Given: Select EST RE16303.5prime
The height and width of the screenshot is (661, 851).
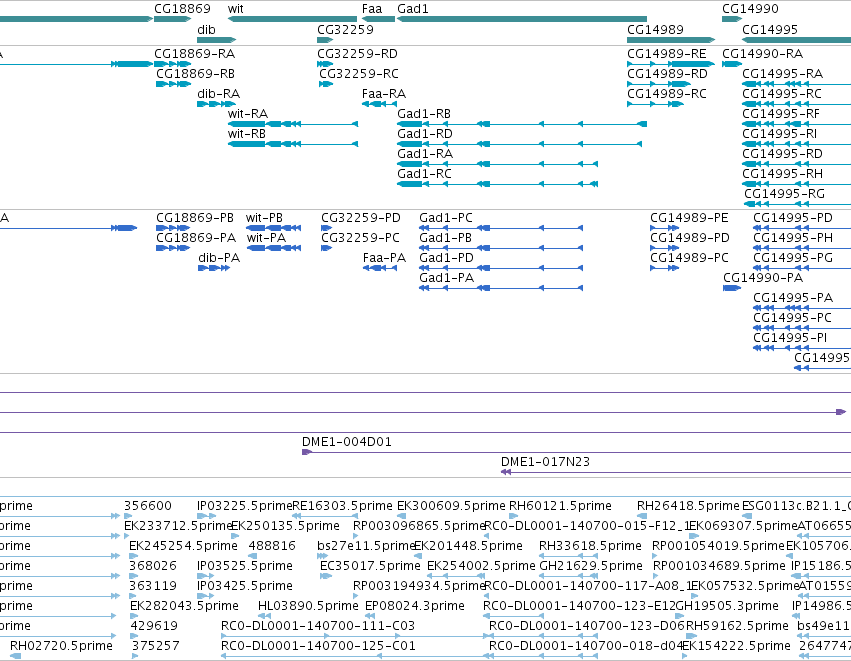Looking at the screenshot, I should [x=325, y=516].
